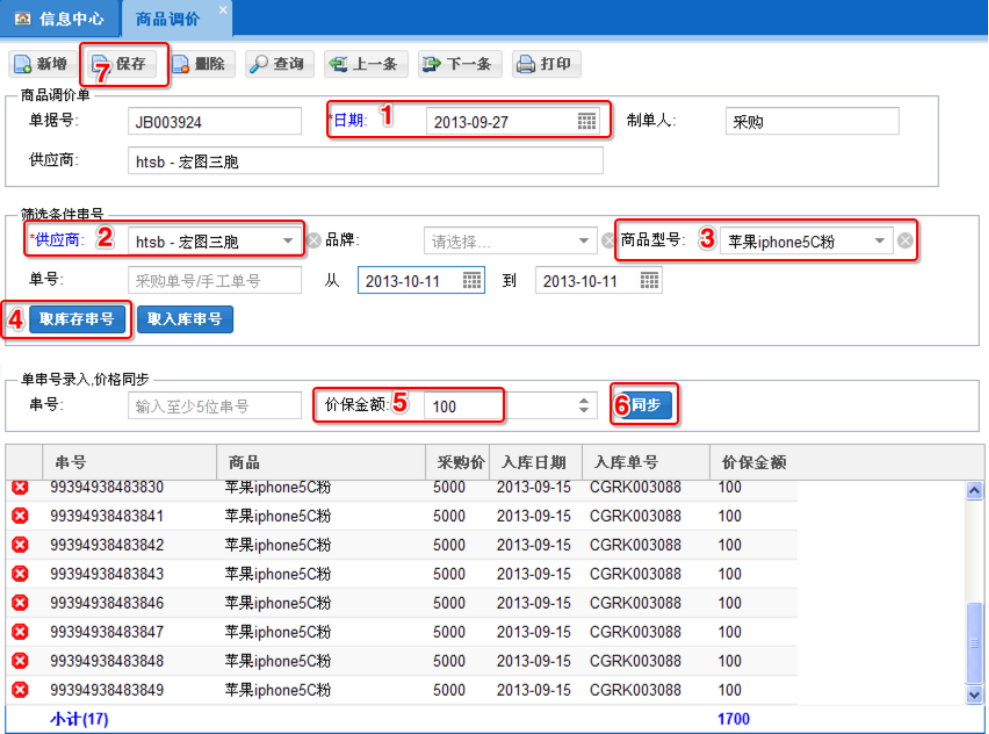Print the document using 打印
This screenshot has width=989, height=734.
point(545,64)
